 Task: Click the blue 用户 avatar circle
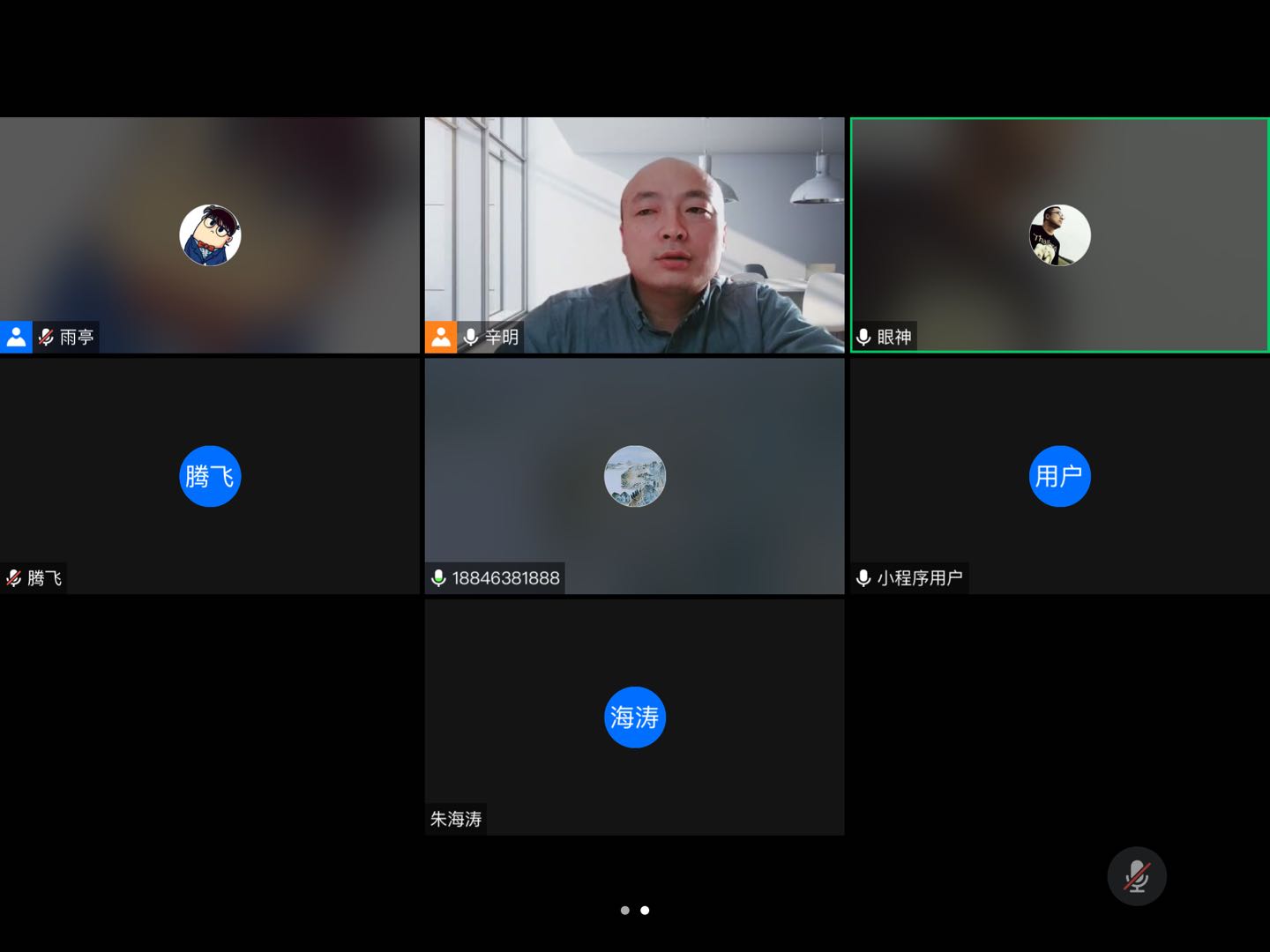point(1060,476)
